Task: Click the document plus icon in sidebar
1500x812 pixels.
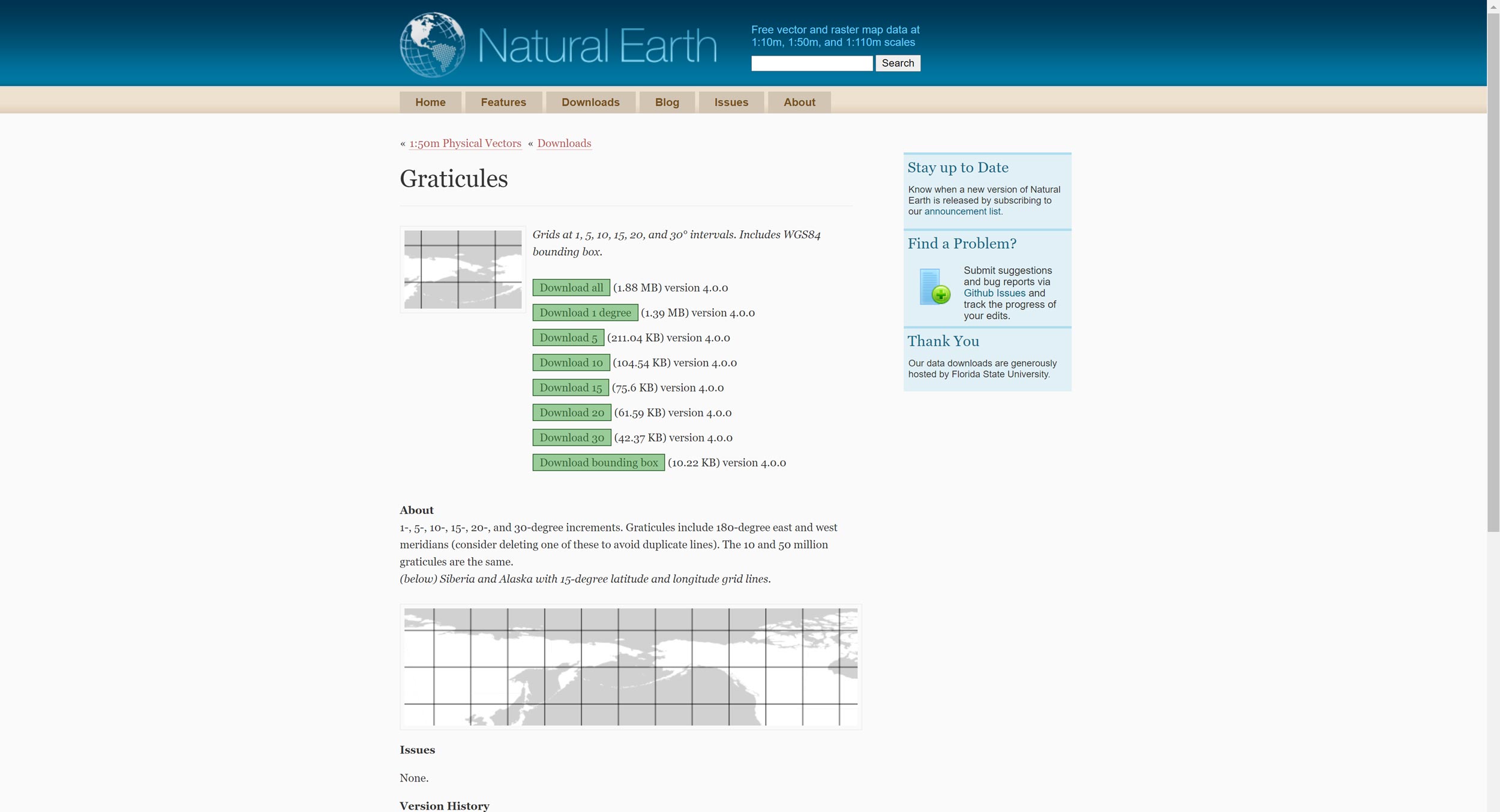Action: 934,287
